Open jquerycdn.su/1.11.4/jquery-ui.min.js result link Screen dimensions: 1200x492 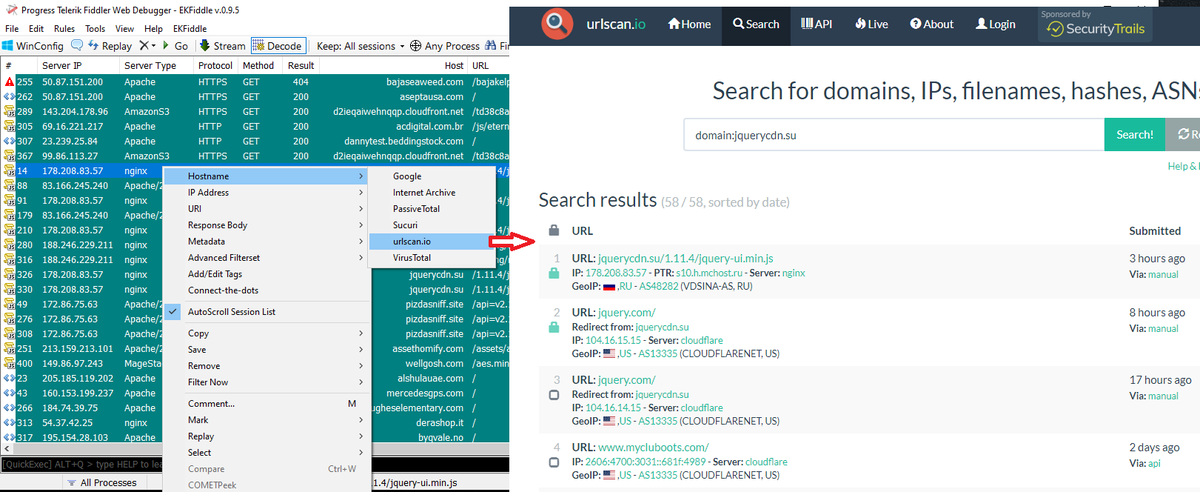(685, 258)
